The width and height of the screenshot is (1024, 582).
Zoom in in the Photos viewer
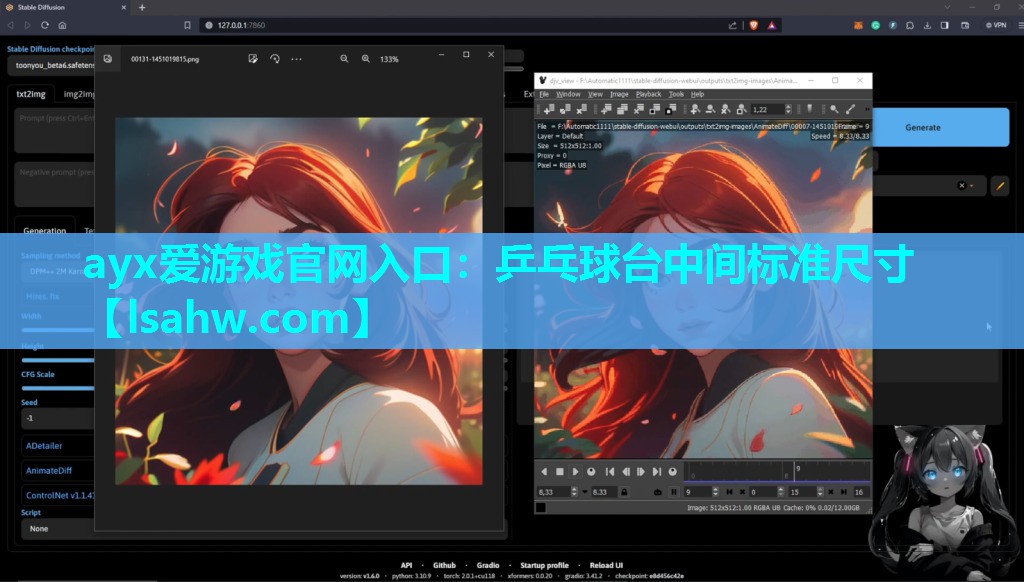point(366,59)
